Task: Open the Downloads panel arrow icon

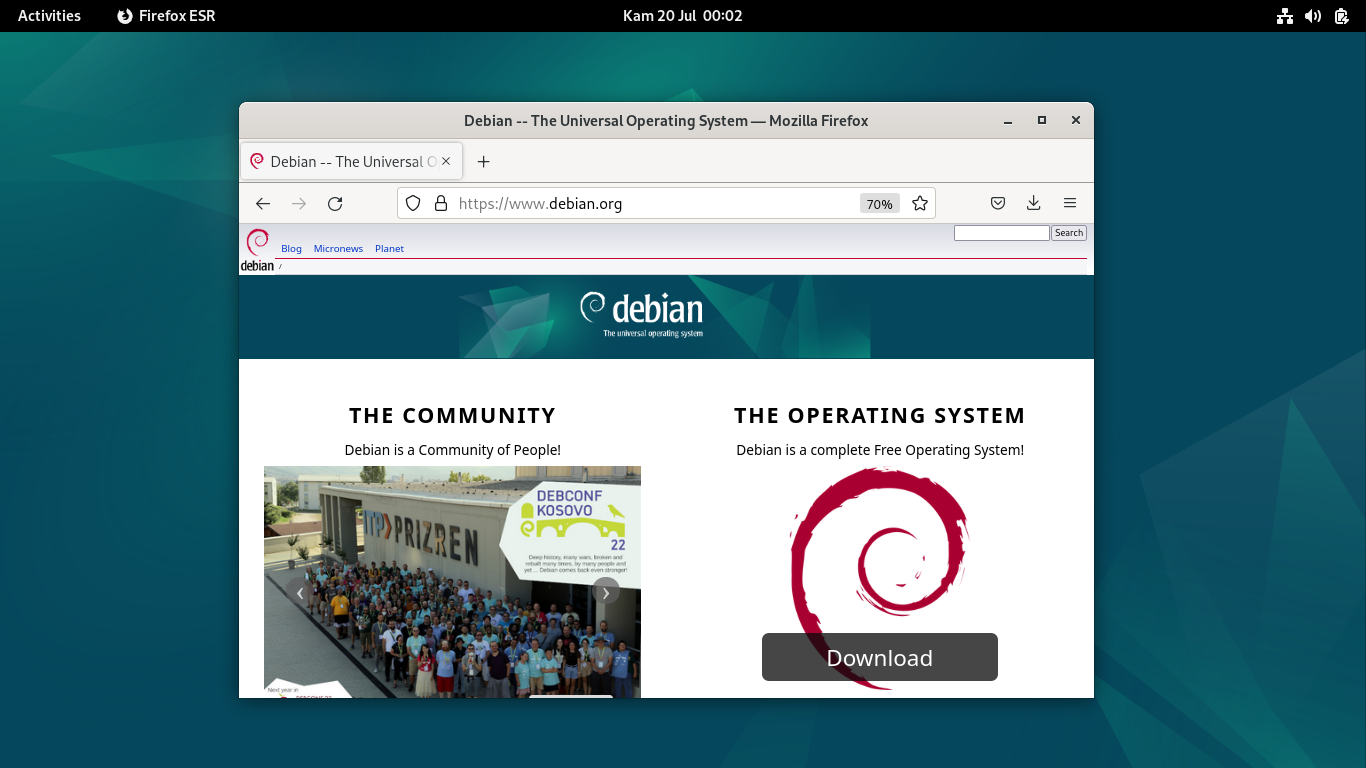Action: click(x=1033, y=203)
